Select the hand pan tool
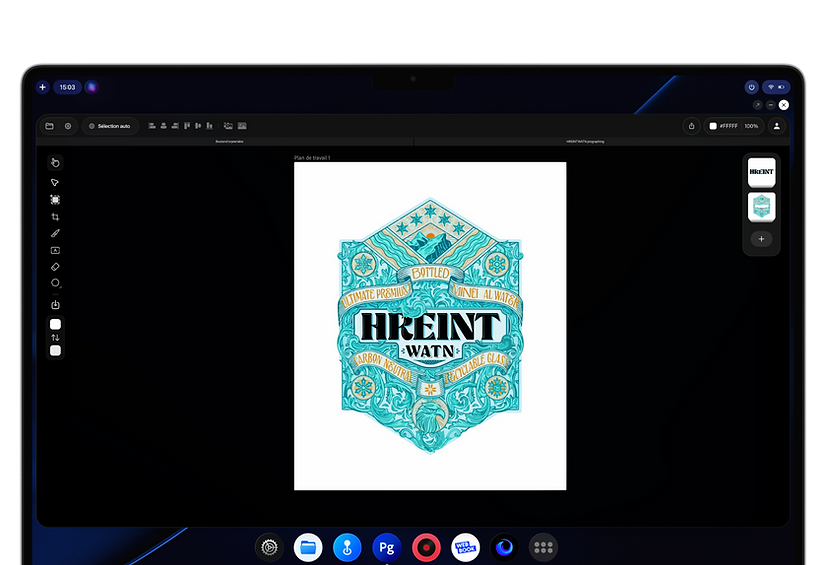Screen dimensions: 828x565 pos(55,163)
